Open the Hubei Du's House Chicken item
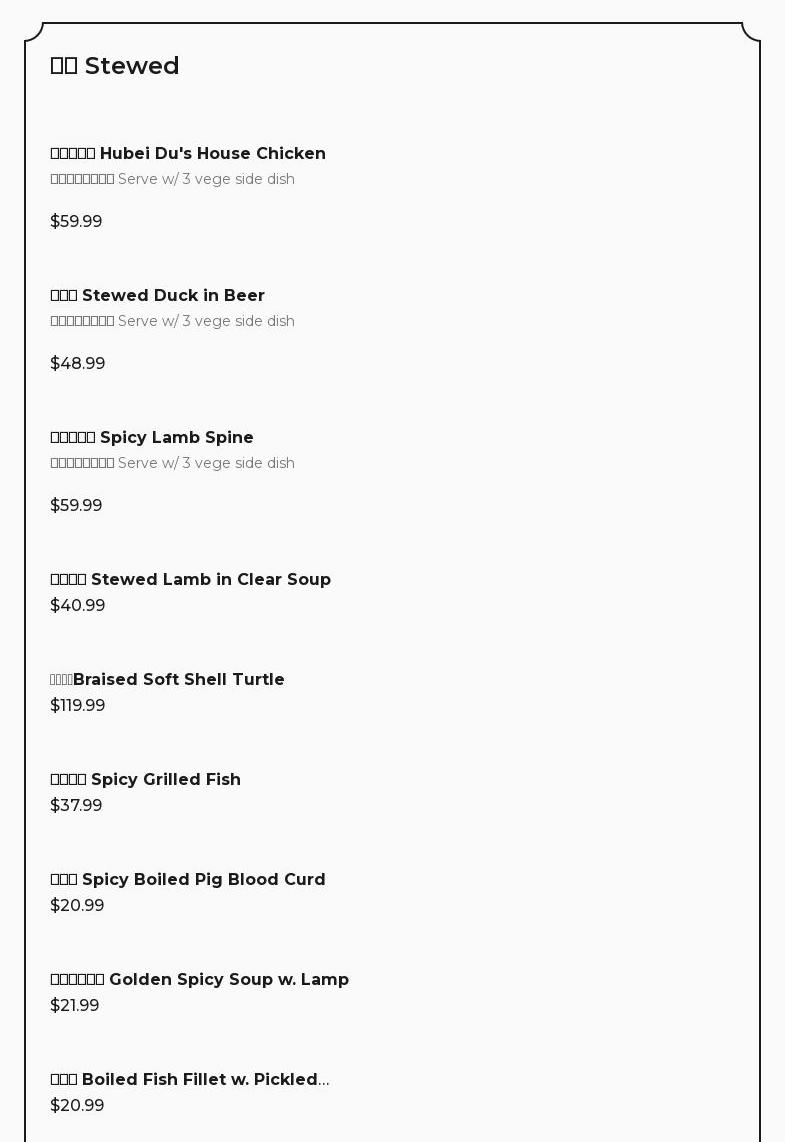The width and height of the screenshot is (785, 1142). [188, 153]
